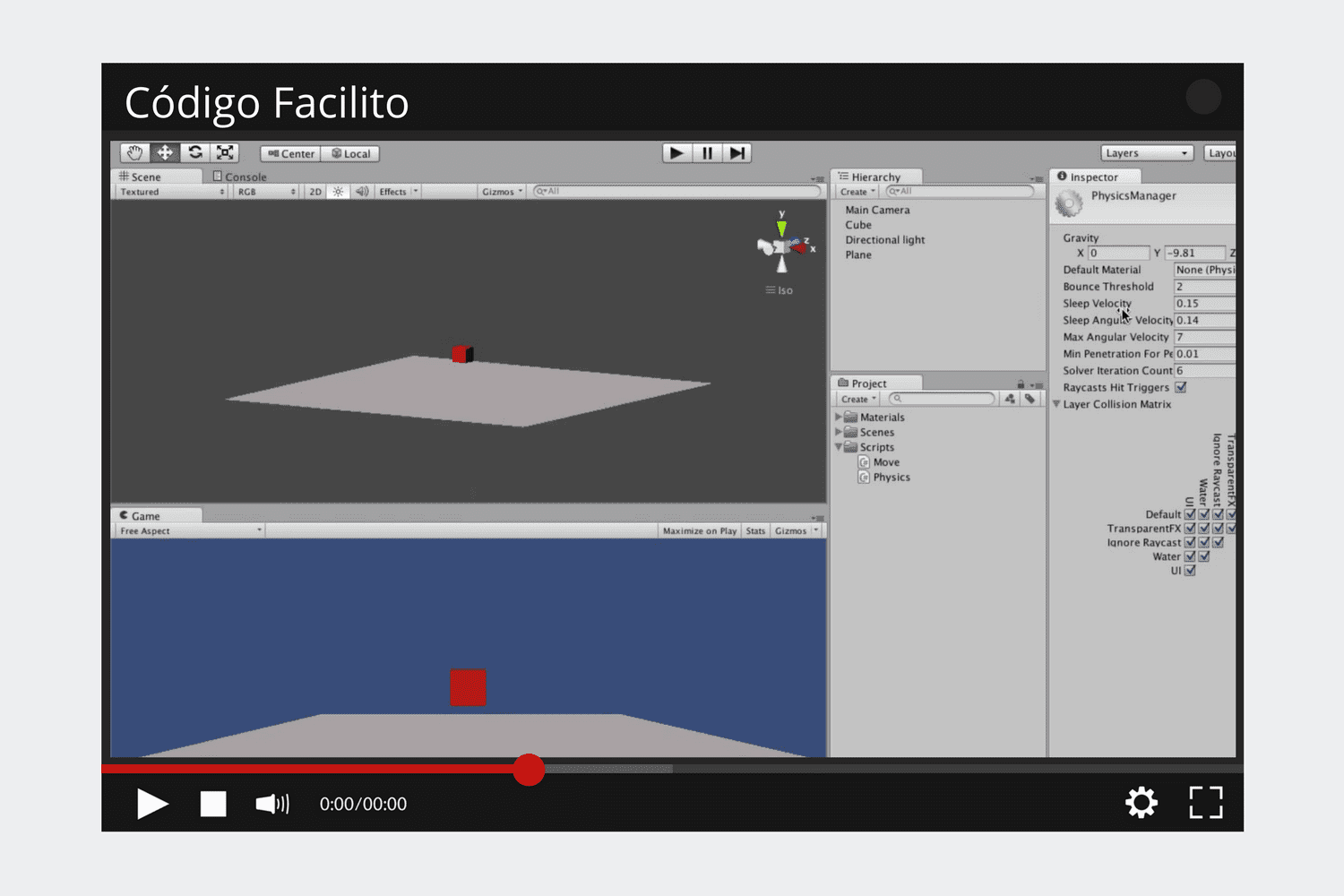
Task: Select the Move tool in Unity toolbar
Action: coord(165,153)
